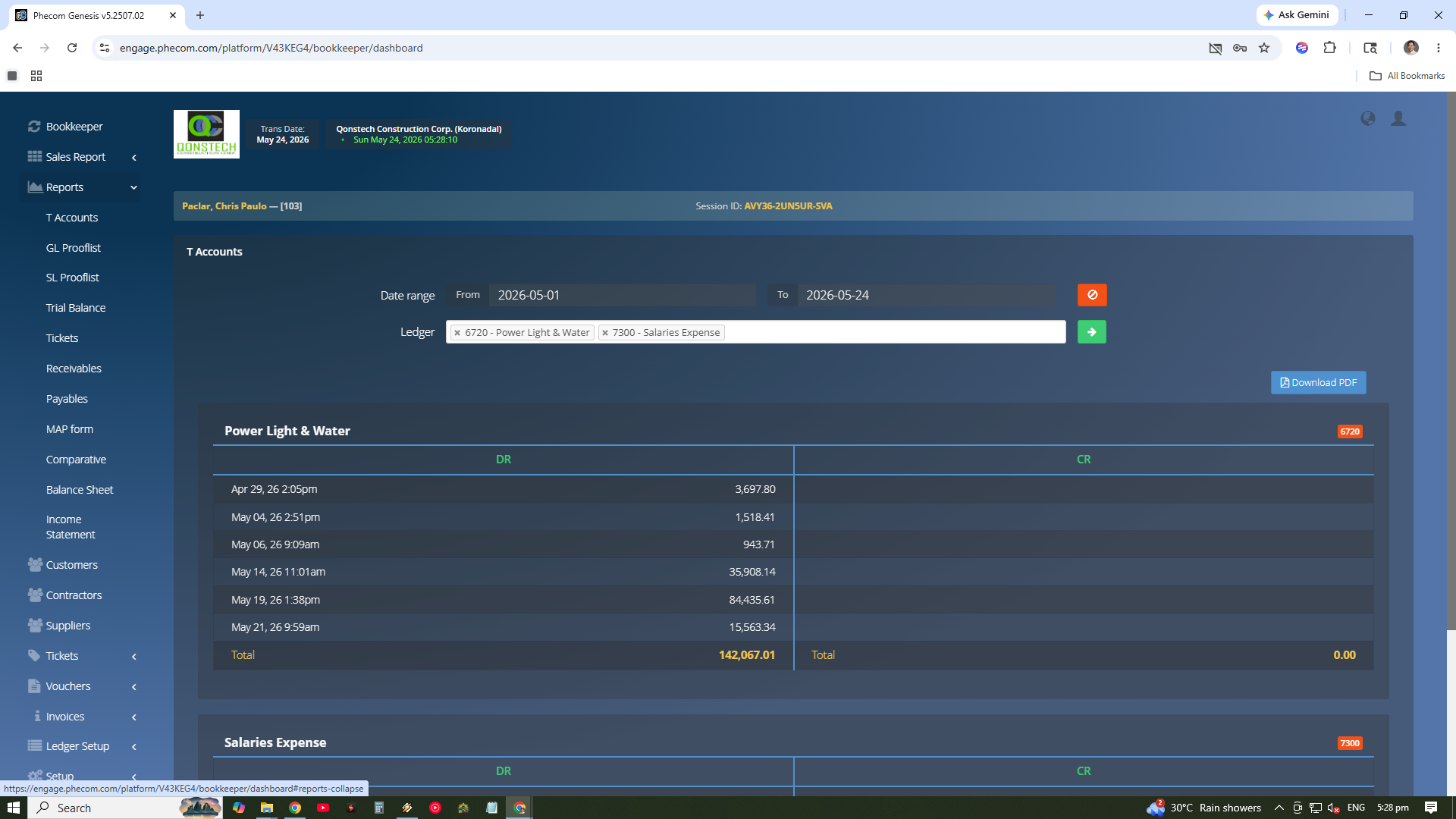Open the user profile icon in header
This screenshot has height=819, width=1456.
coord(1398,118)
